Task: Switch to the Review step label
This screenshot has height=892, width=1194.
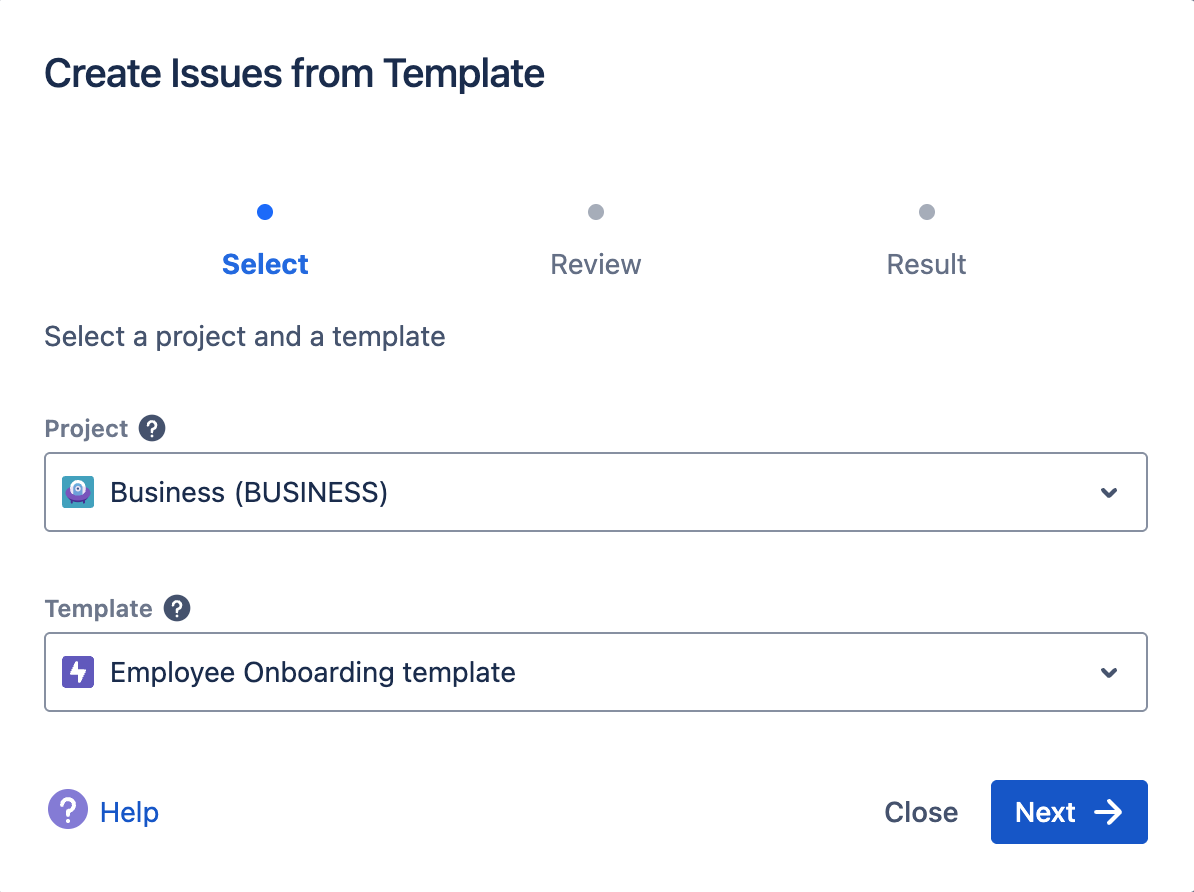Action: click(596, 265)
